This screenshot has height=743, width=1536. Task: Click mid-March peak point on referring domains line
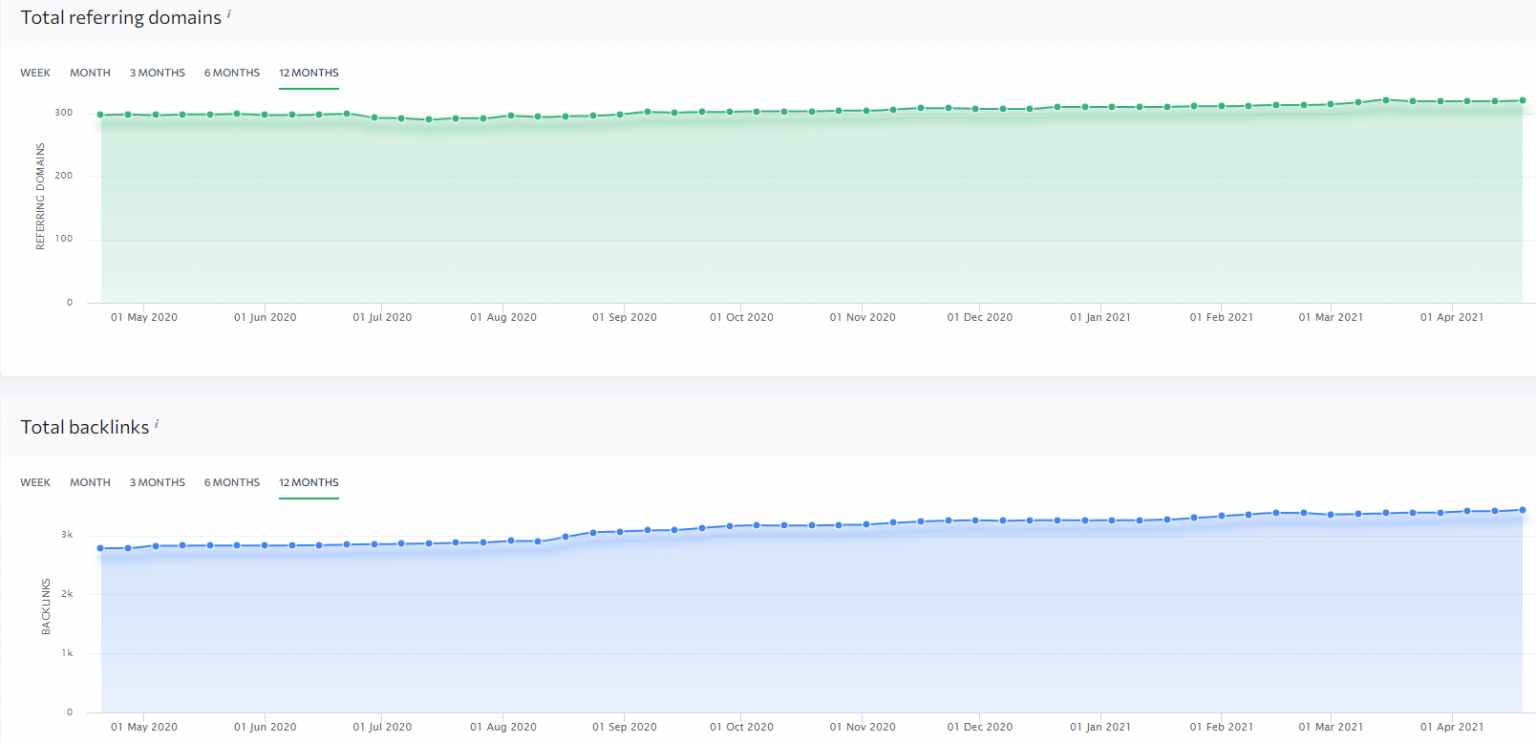click(1386, 100)
